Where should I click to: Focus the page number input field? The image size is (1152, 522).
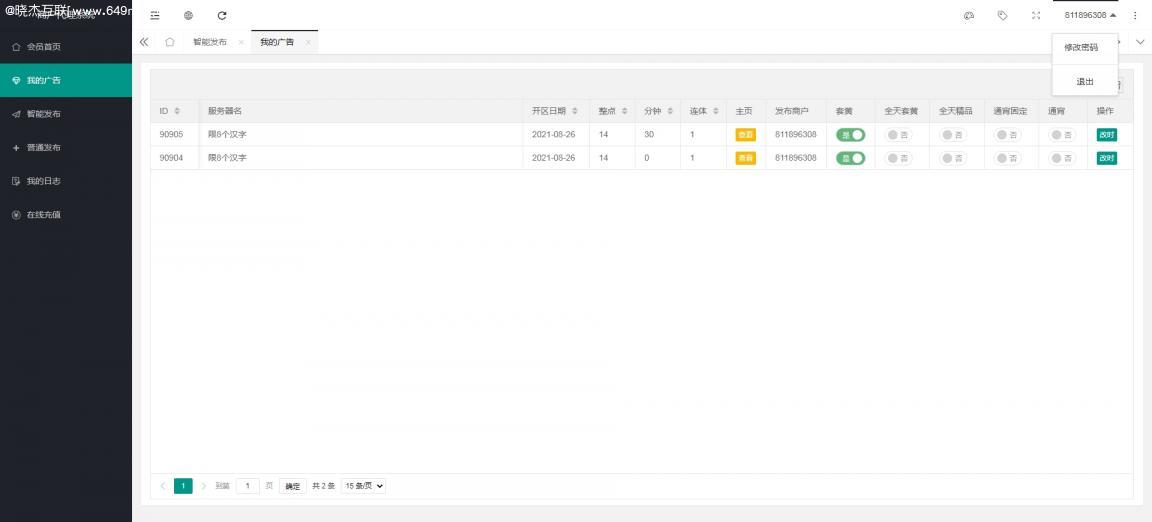[x=248, y=486]
